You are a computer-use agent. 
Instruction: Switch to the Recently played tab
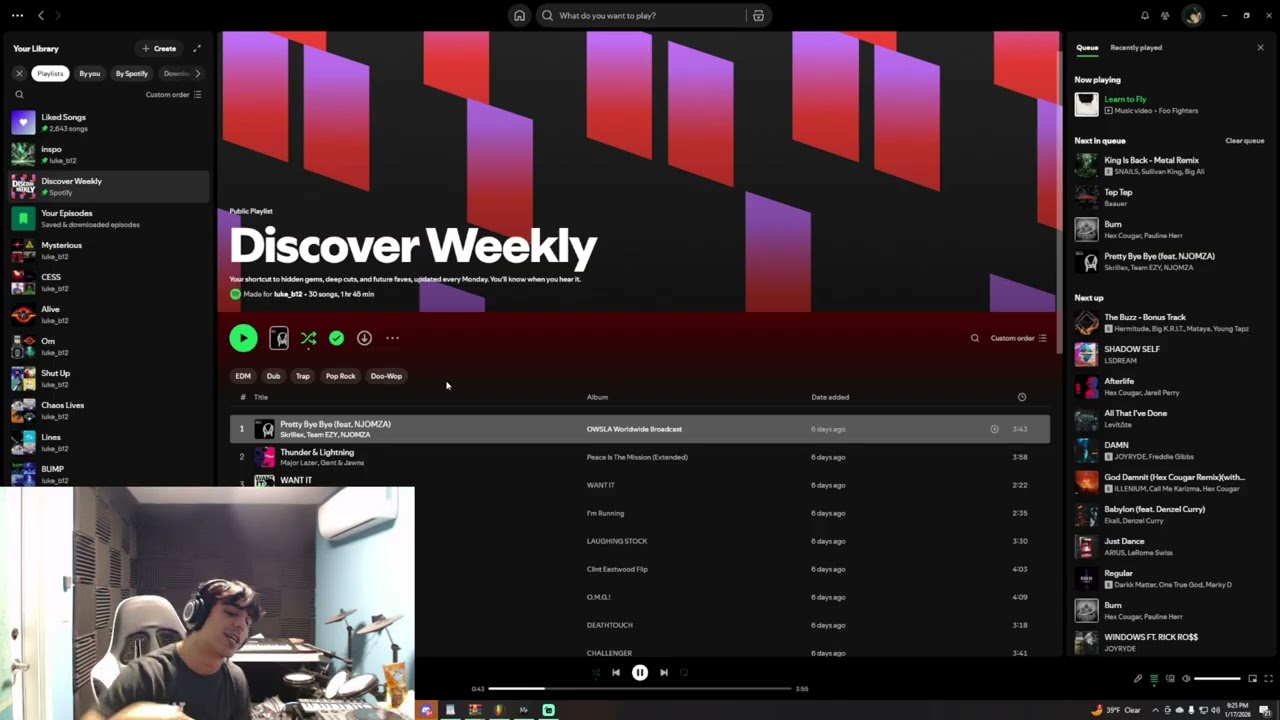click(x=1136, y=47)
